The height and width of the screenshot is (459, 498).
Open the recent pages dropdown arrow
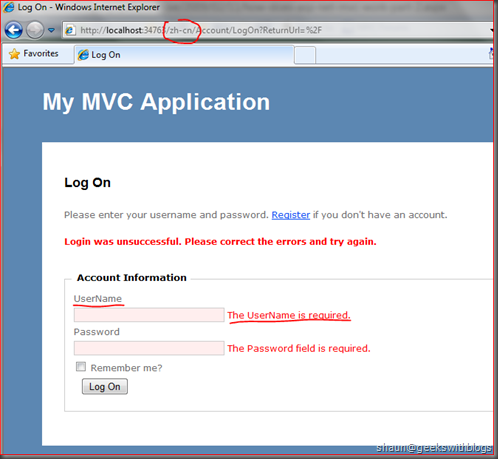(x=51, y=30)
